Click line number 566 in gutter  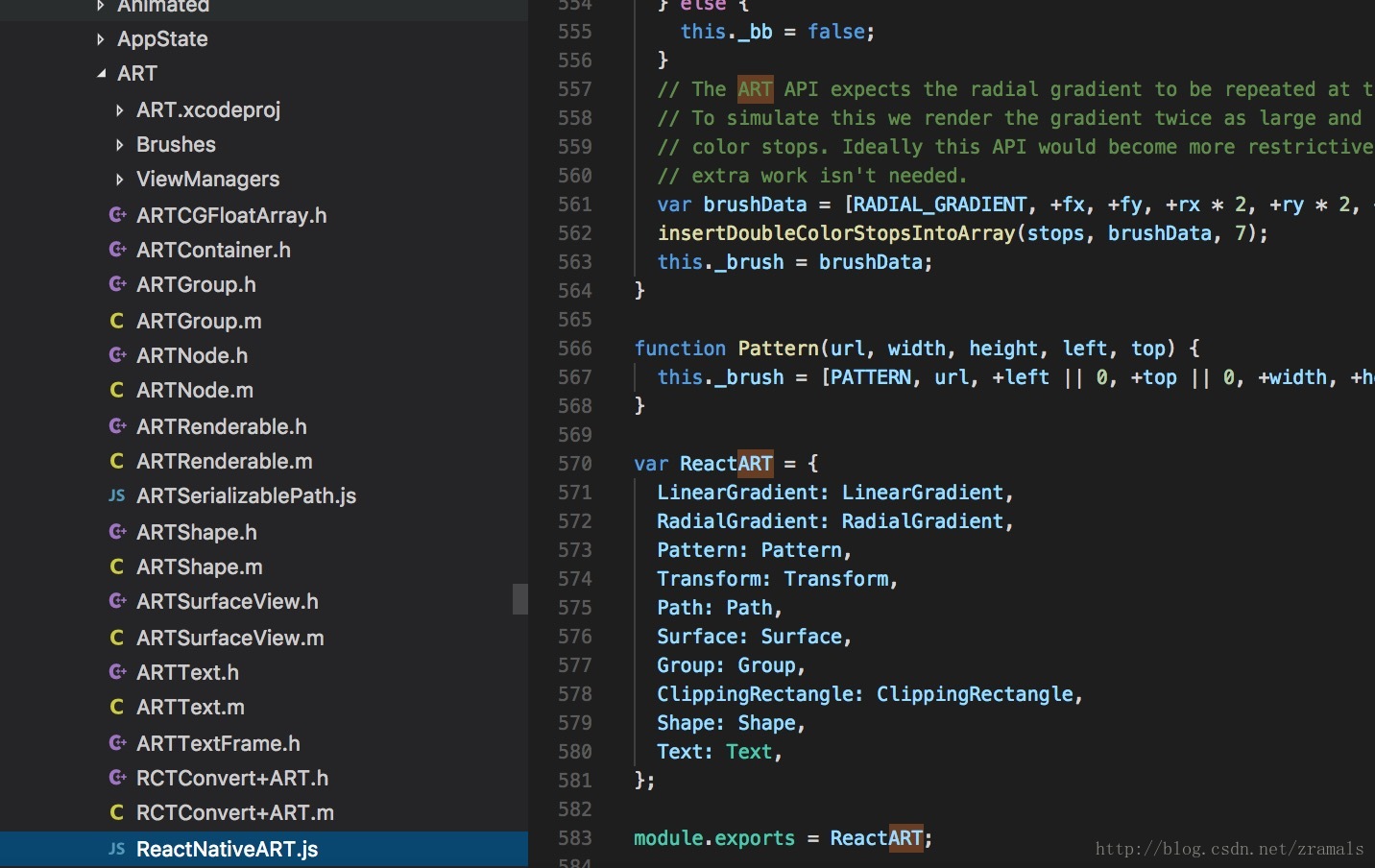click(x=575, y=349)
